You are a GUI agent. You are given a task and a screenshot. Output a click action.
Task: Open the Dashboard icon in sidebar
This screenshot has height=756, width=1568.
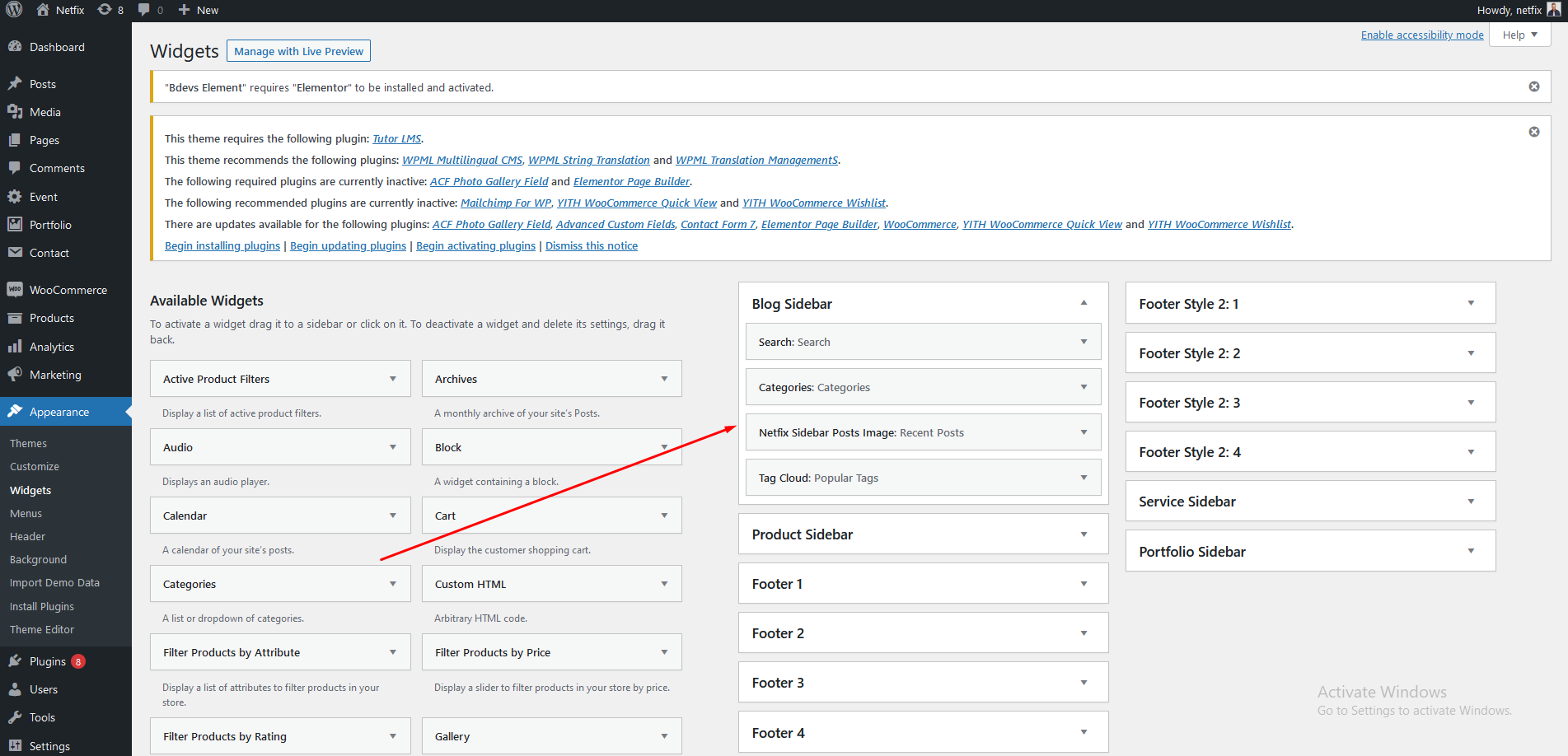[x=15, y=47]
